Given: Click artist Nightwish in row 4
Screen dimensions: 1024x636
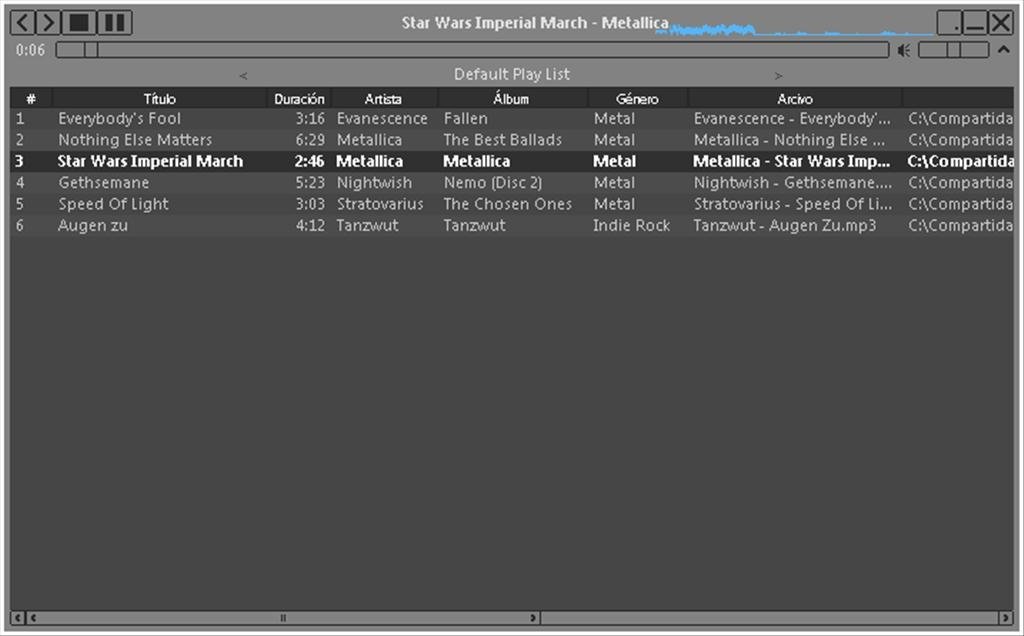Looking at the screenshot, I should [x=374, y=183].
